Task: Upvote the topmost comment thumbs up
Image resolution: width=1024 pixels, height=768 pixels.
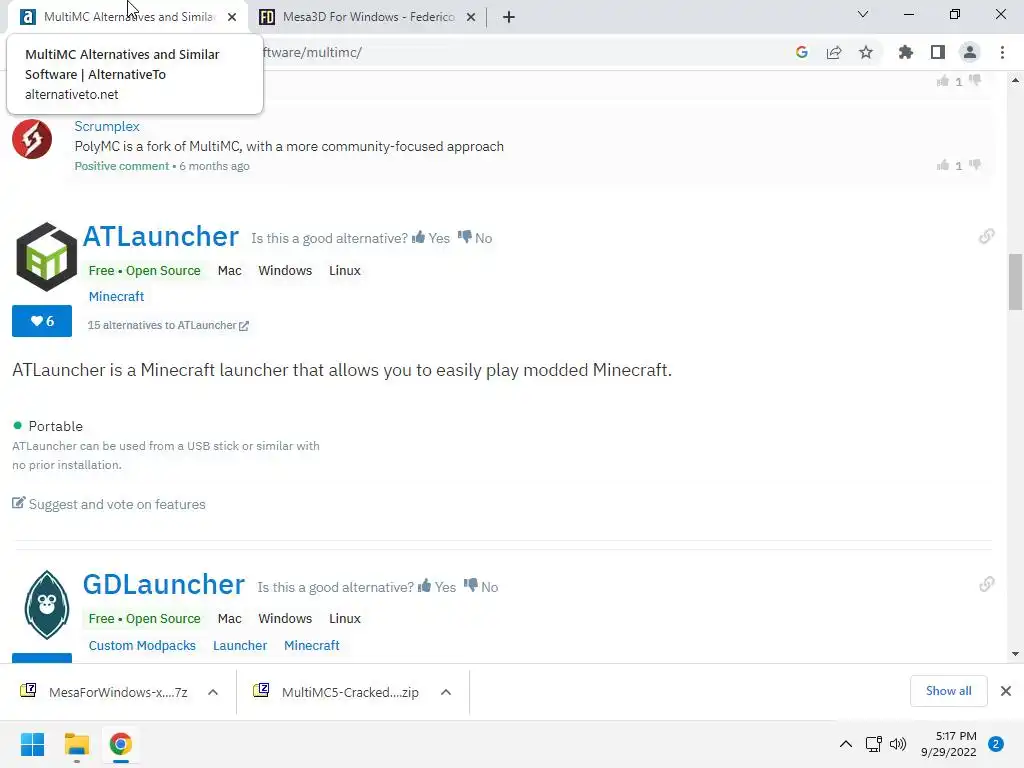Action: [943, 81]
